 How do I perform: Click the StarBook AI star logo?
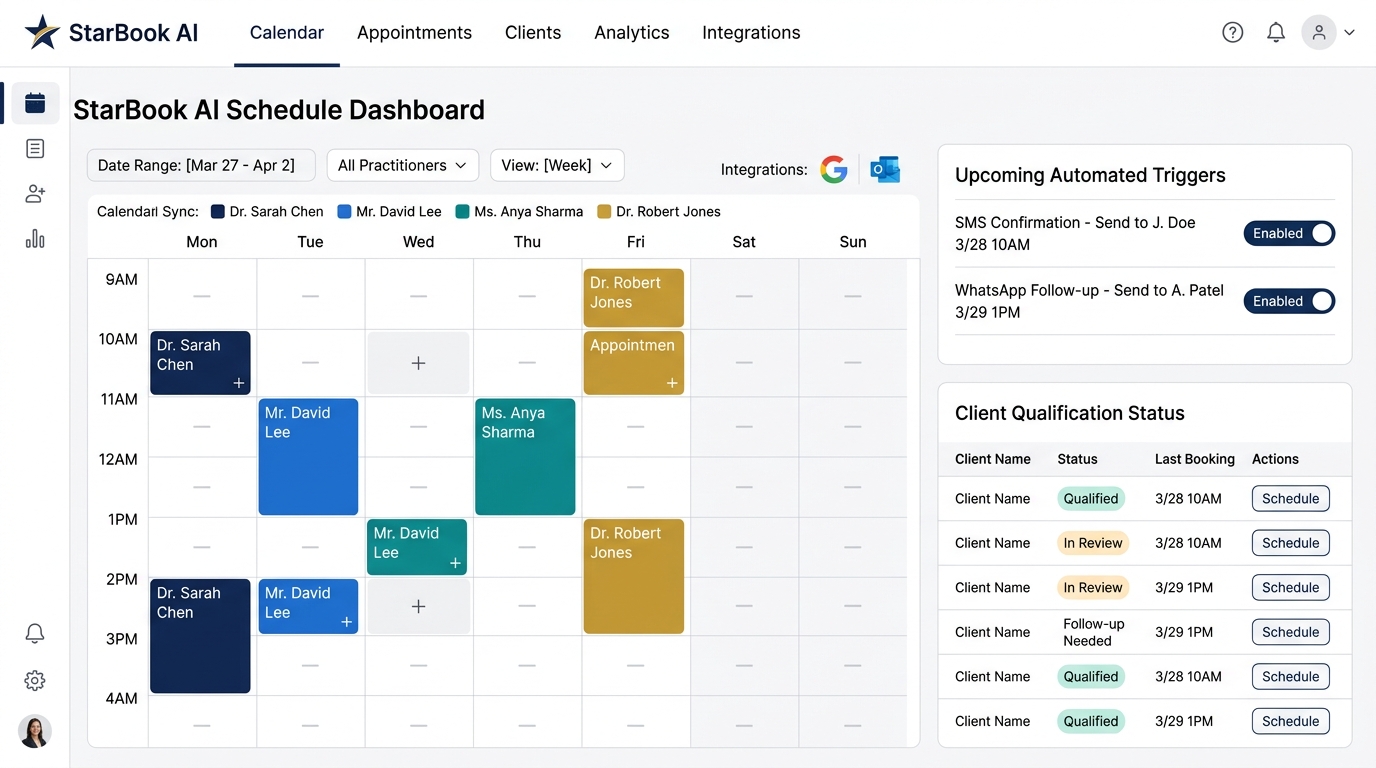pyautogui.click(x=43, y=33)
